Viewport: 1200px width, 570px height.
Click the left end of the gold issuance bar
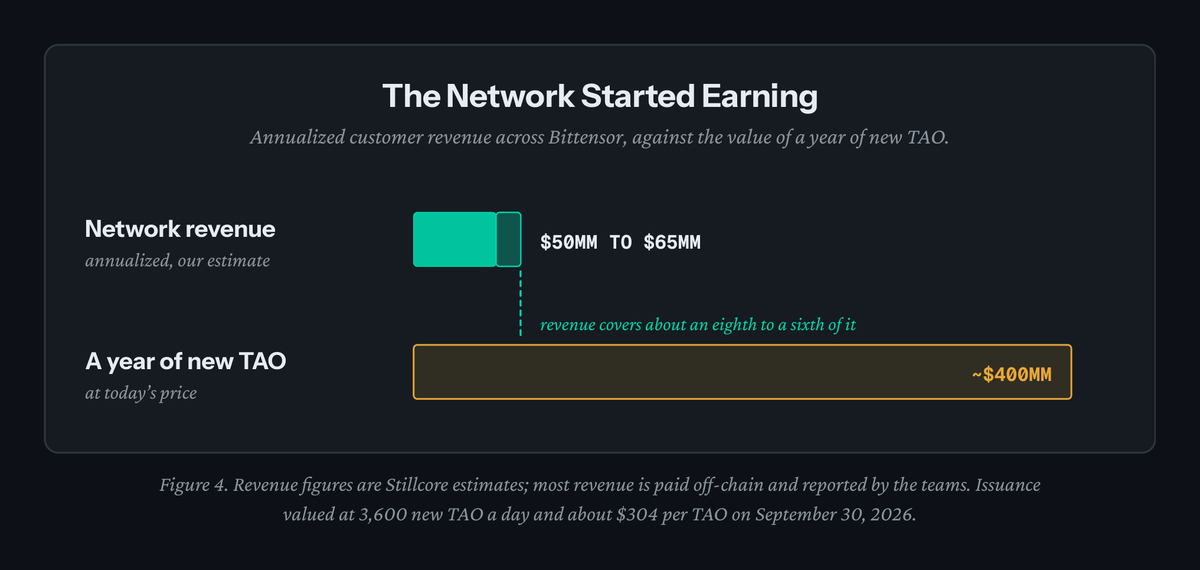coord(420,372)
